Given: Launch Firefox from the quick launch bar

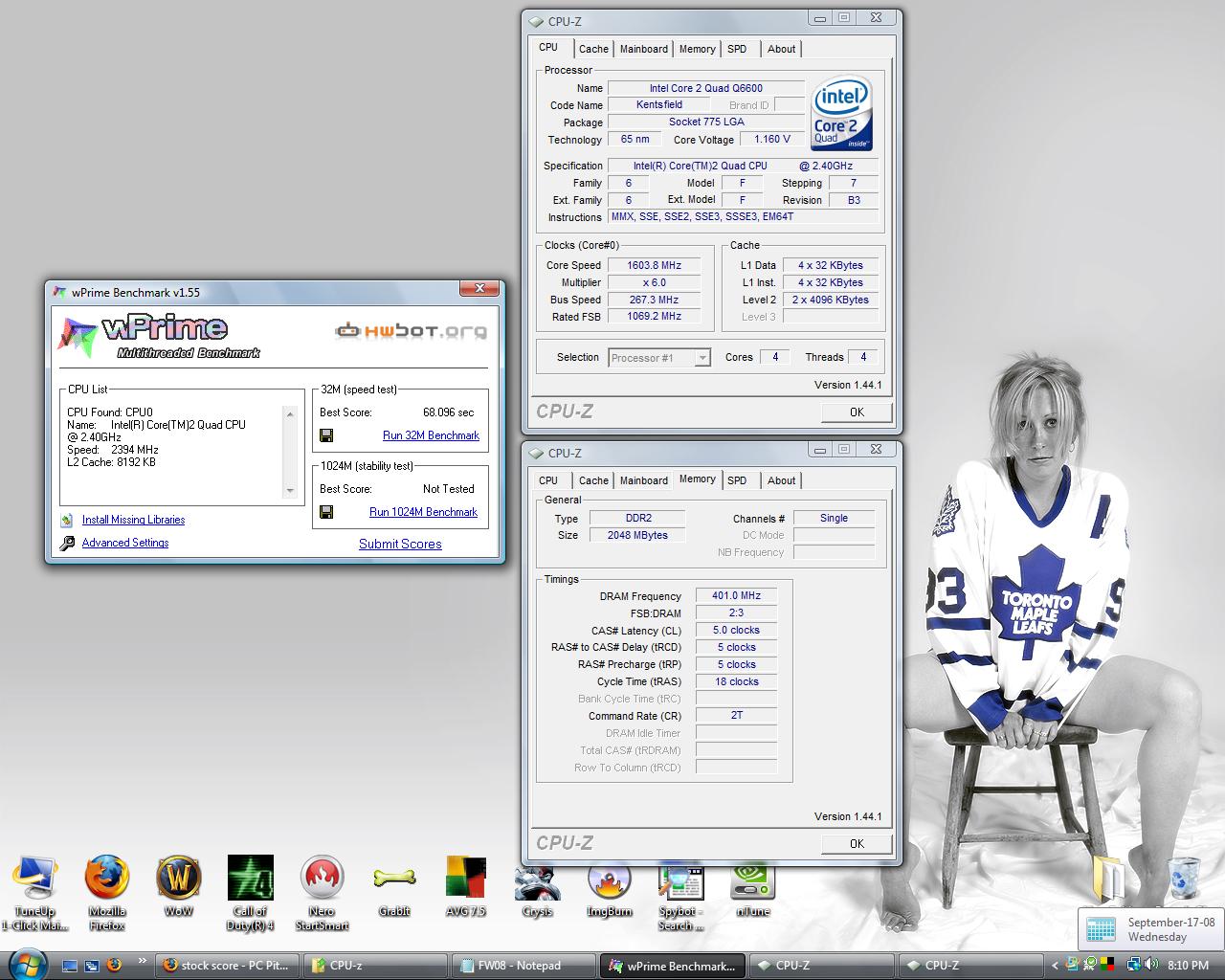Looking at the screenshot, I should click(114, 965).
